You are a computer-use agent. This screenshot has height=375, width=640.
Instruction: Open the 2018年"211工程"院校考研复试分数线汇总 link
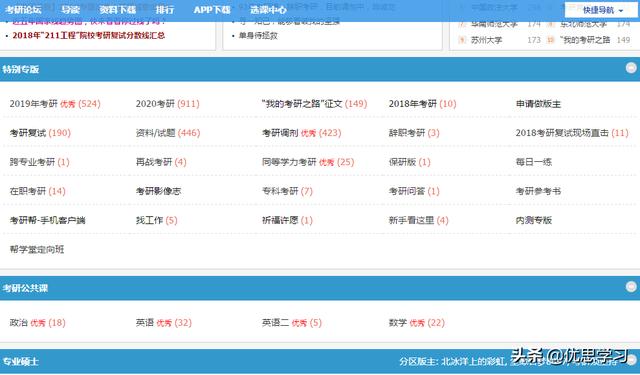click(x=89, y=36)
